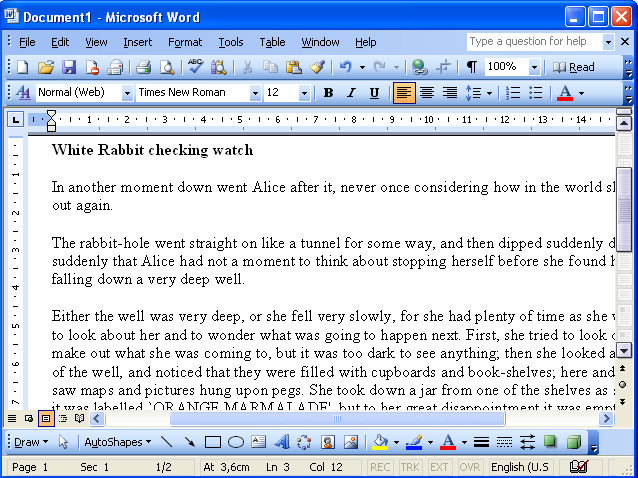Image resolution: width=638 pixels, height=478 pixels.
Task: Open the Shadow Style options
Action: [x=550, y=442]
